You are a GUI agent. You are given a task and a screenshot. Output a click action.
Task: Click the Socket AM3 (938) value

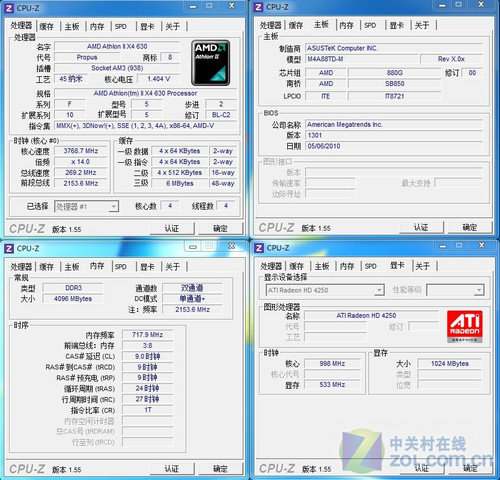(117, 68)
